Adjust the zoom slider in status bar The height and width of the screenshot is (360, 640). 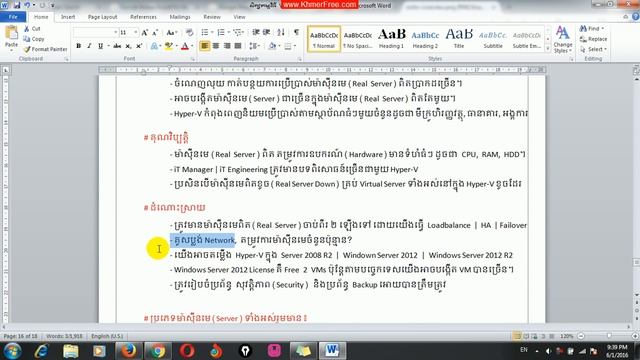click(x=608, y=336)
